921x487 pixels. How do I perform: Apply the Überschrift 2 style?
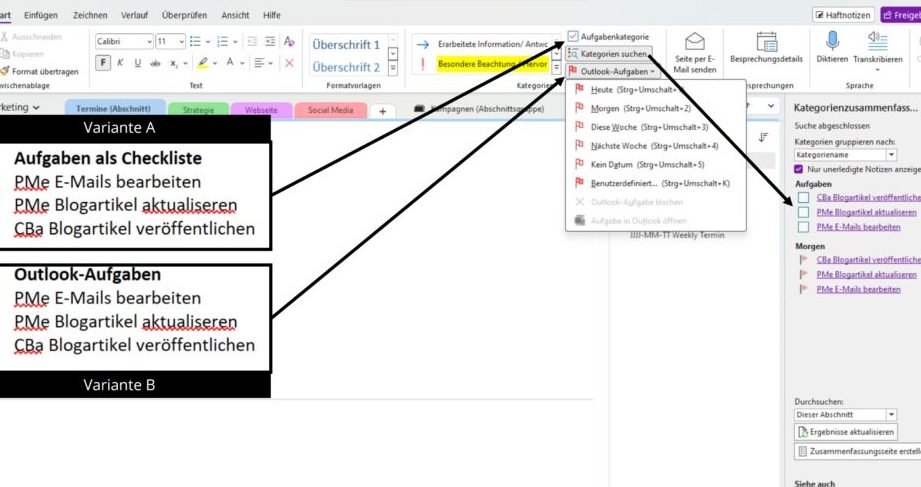pos(346,67)
